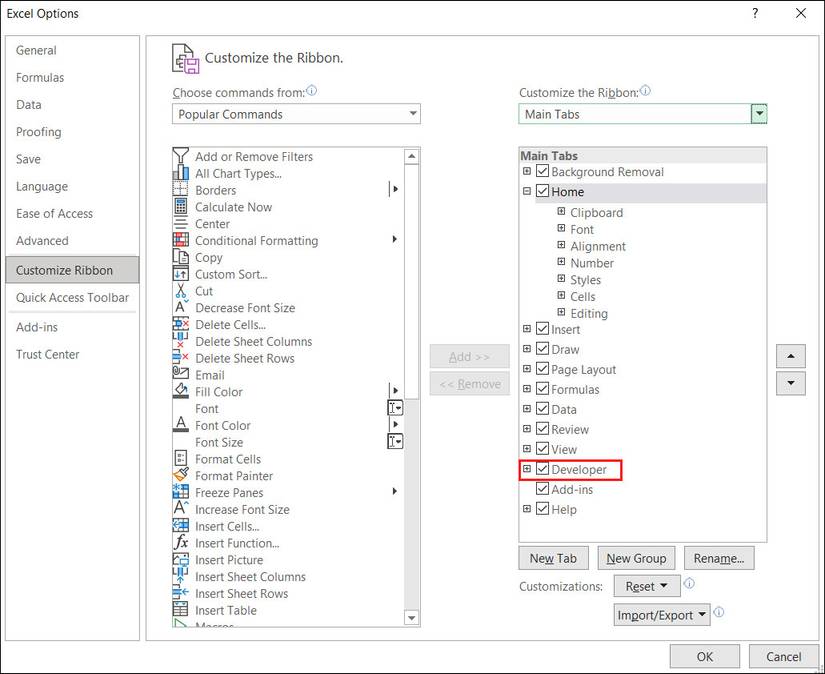The width and height of the screenshot is (825, 674).
Task: Click the Cut scissors icon
Action: point(180,290)
